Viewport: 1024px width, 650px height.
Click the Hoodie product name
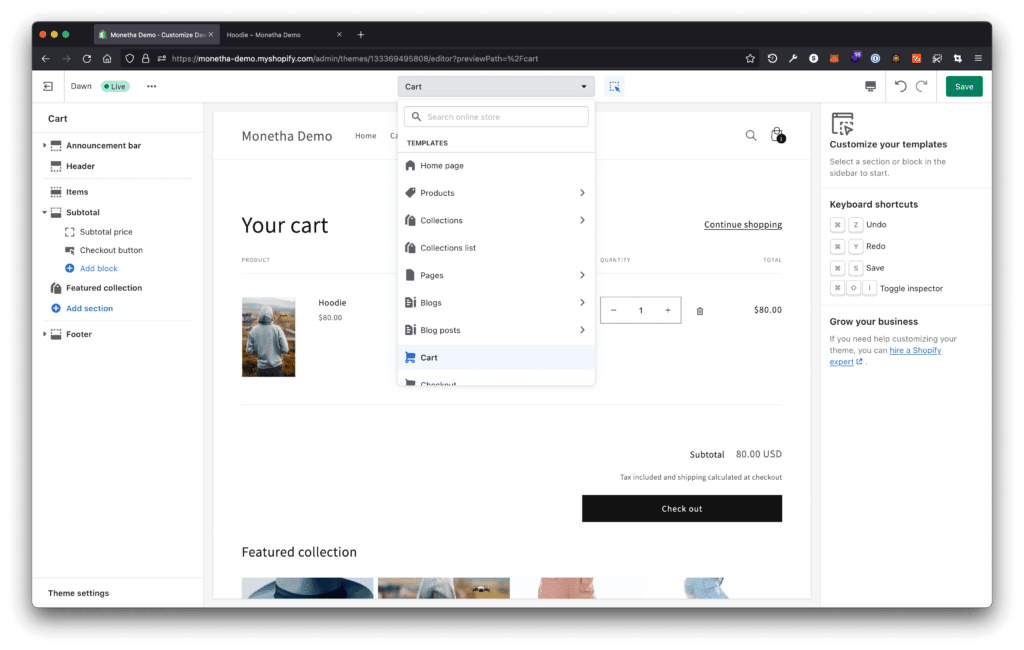(x=332, y=303)
